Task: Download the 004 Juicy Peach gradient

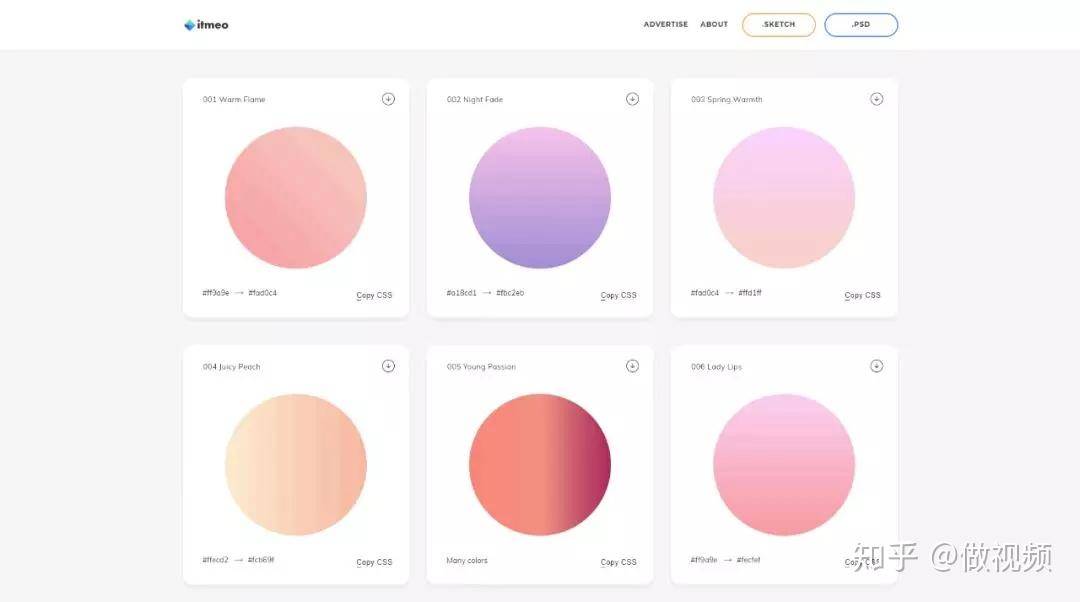Action: coord(388,366)
